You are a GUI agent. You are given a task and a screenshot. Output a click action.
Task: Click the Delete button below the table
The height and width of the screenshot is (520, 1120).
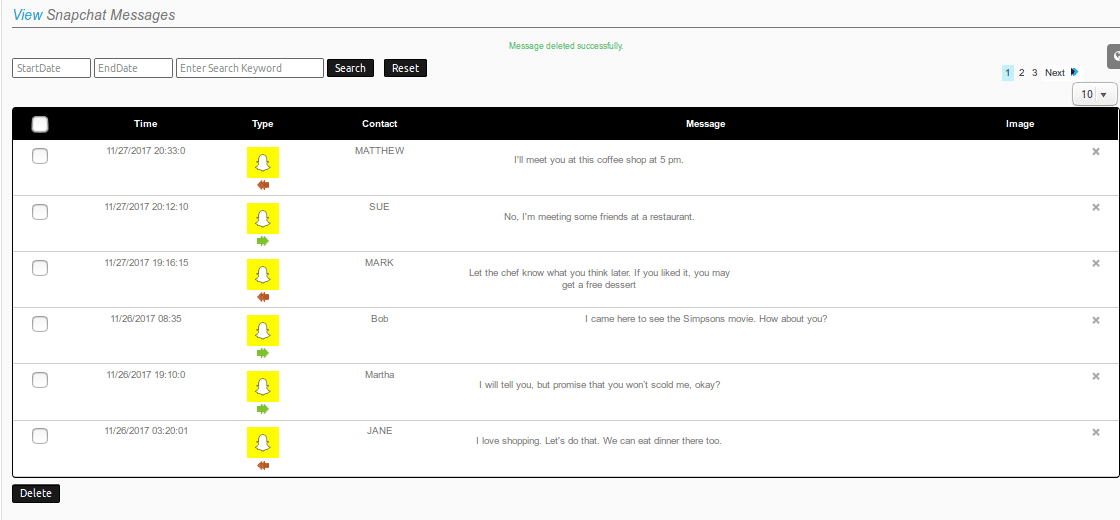[x=36, y=494]
